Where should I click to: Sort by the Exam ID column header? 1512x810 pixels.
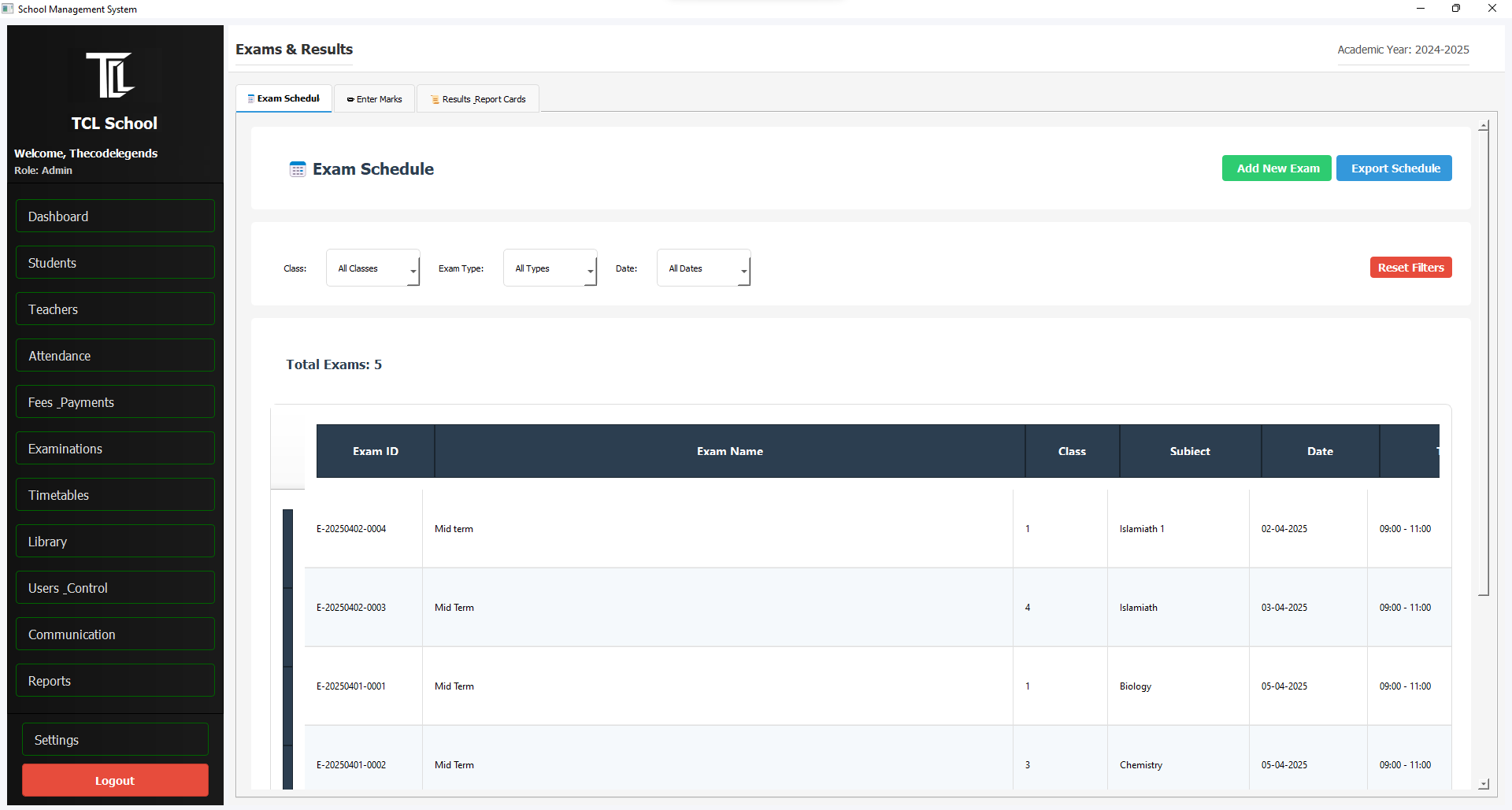376,451
